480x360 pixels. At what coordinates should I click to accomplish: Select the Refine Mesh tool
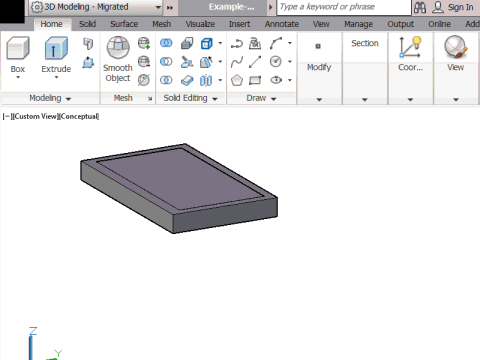[x=144, y=80]
